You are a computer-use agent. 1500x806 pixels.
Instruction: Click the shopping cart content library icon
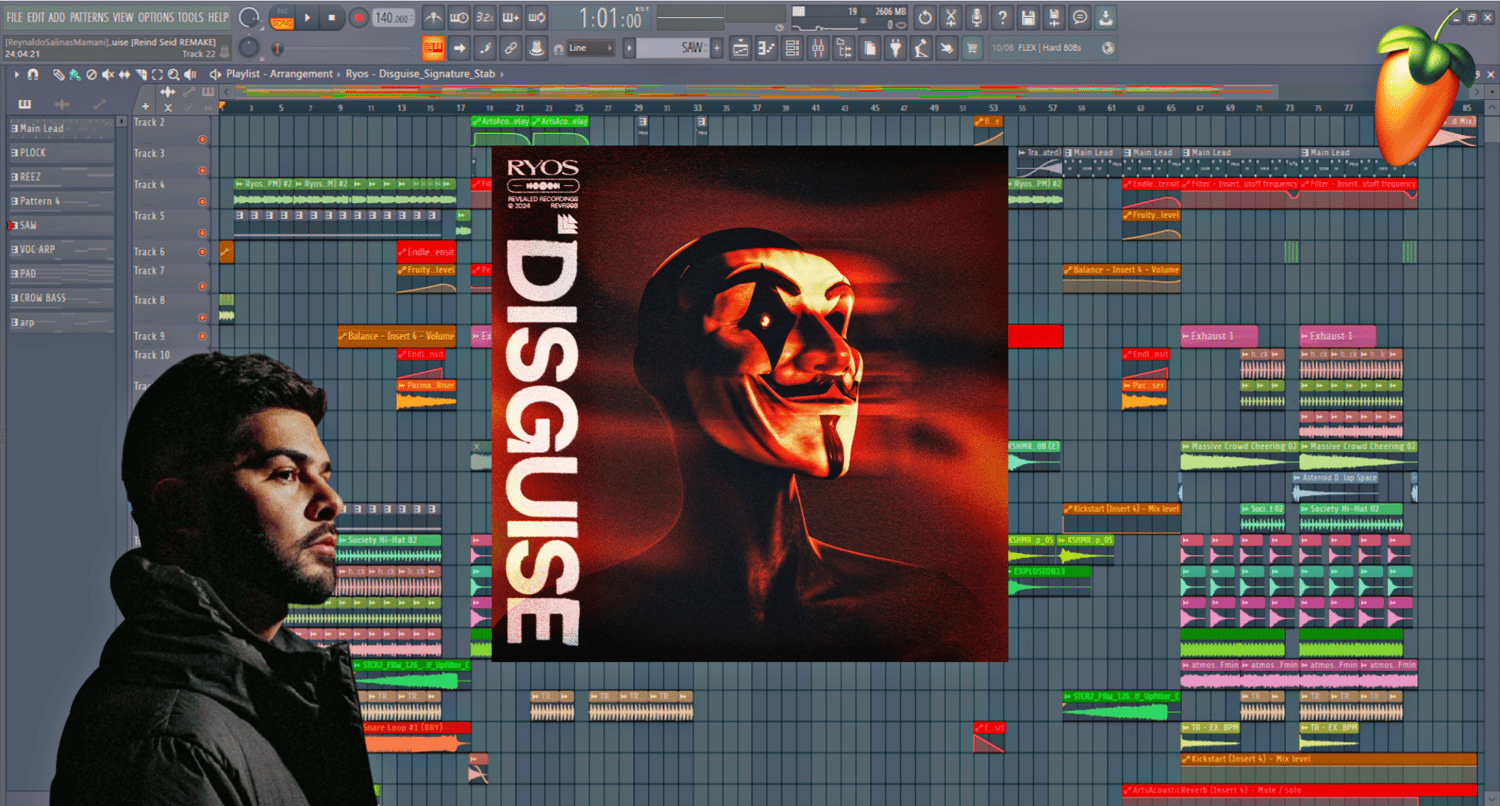pos(972,48)
